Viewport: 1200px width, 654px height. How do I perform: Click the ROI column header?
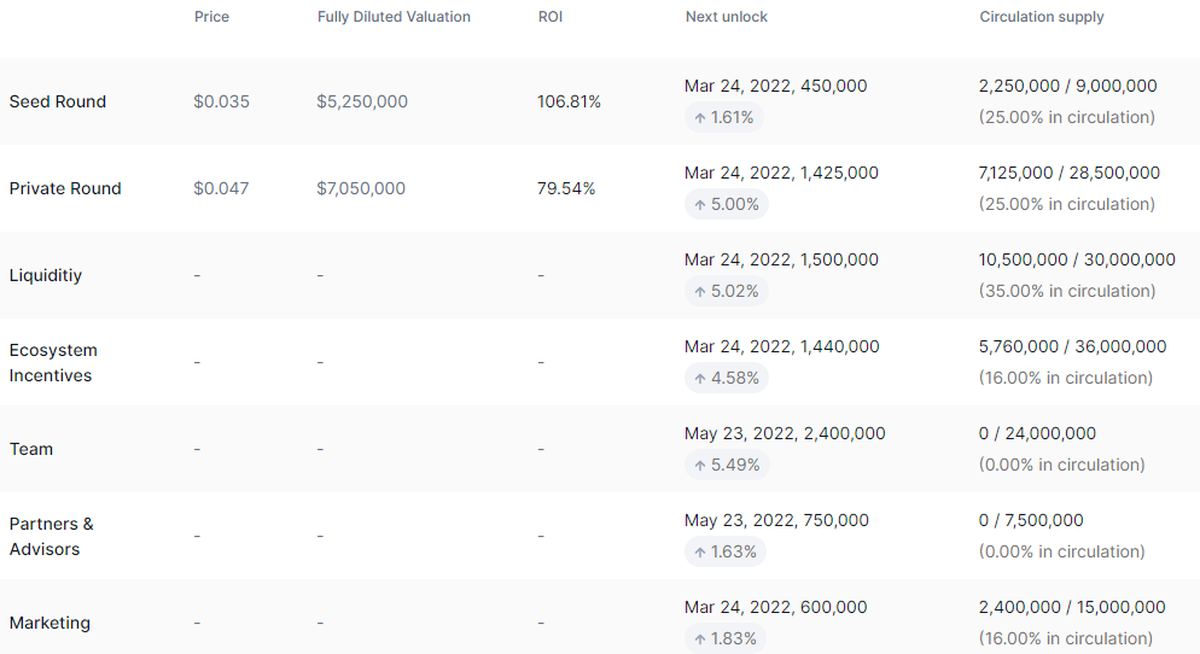[550, 17]
